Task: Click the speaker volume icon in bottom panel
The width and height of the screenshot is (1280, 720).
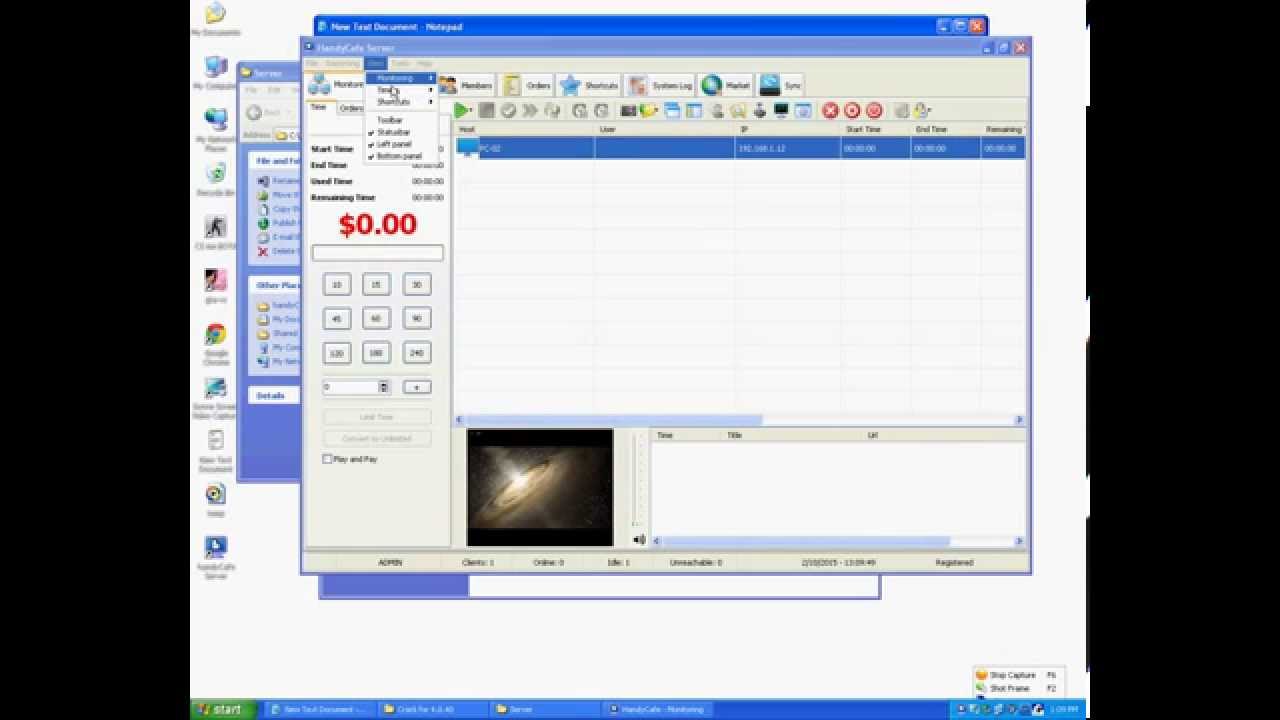Action: [x=639, y=540]
